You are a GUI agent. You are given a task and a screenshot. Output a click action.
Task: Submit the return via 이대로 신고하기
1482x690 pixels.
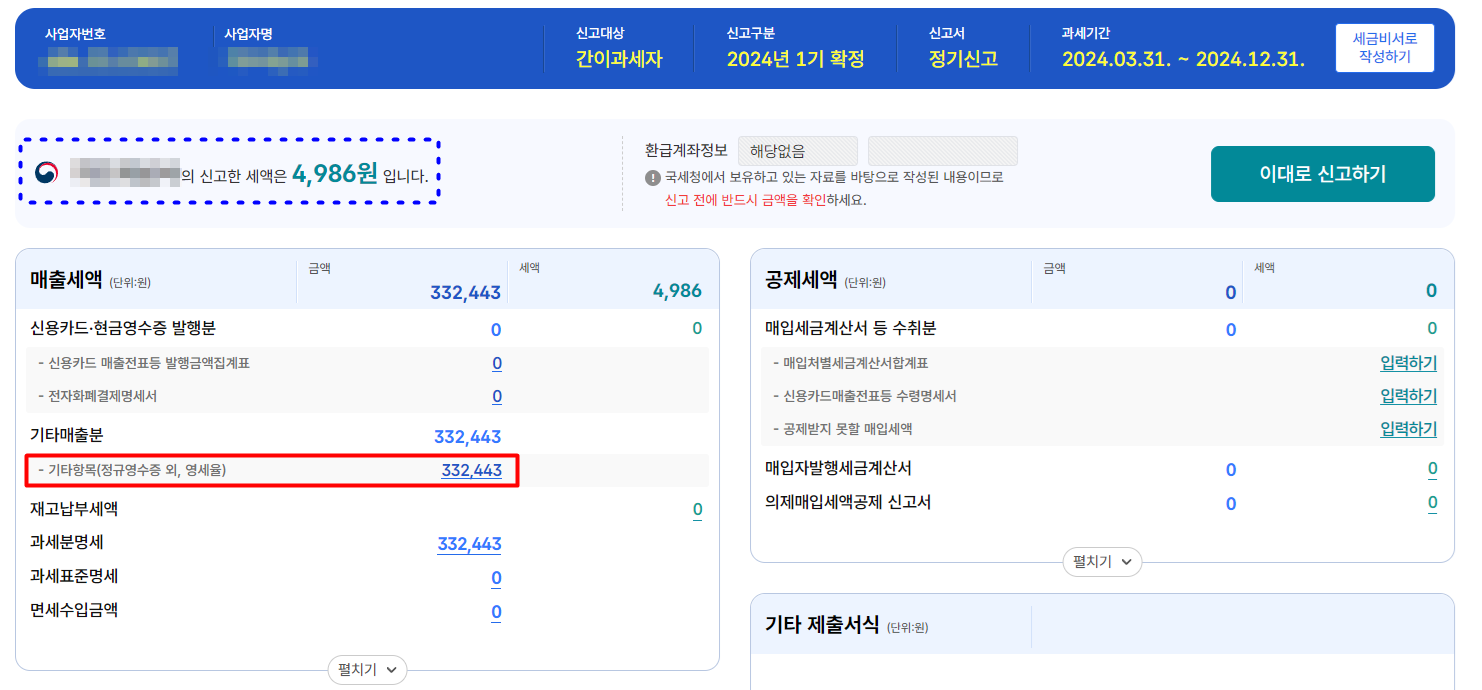(1322, 173)
